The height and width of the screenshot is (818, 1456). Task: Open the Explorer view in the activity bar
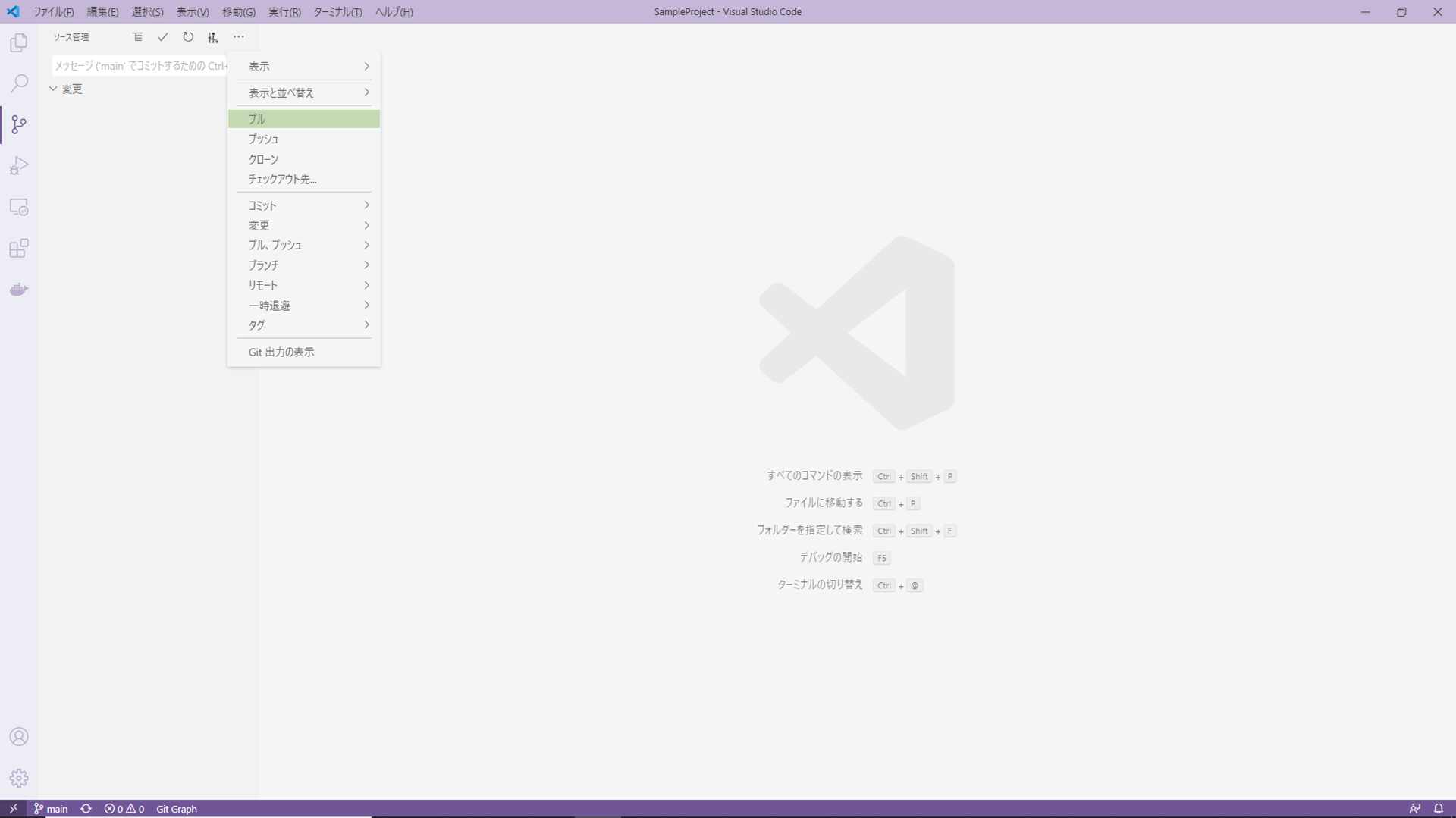pos(19,42)
